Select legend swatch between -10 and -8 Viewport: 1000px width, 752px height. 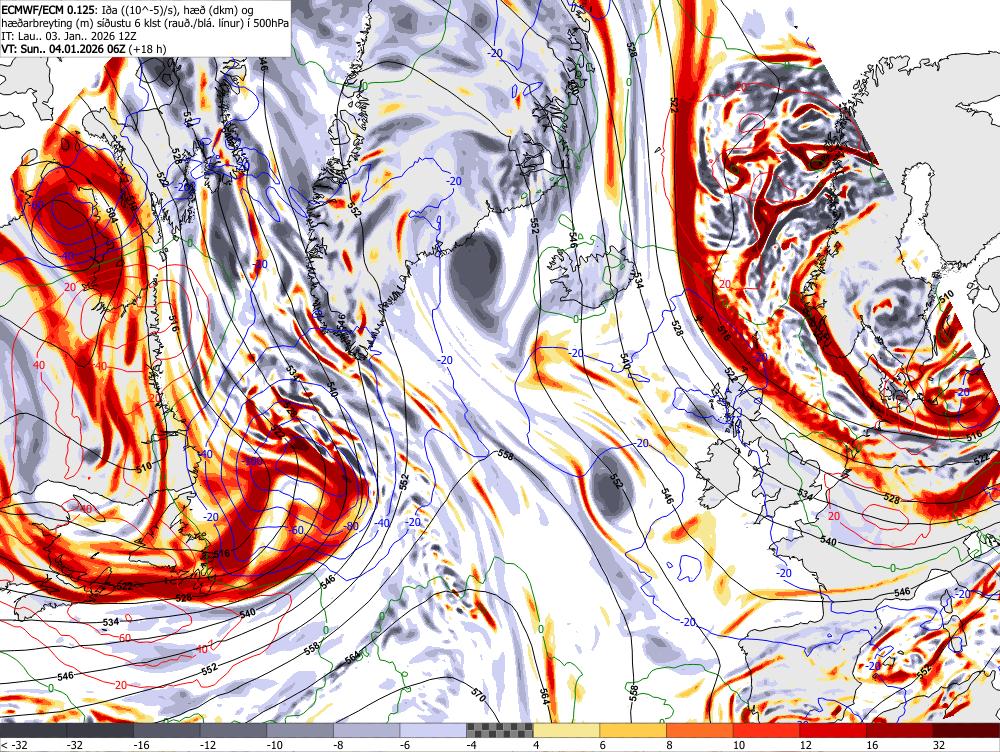[x=300, y=730]
